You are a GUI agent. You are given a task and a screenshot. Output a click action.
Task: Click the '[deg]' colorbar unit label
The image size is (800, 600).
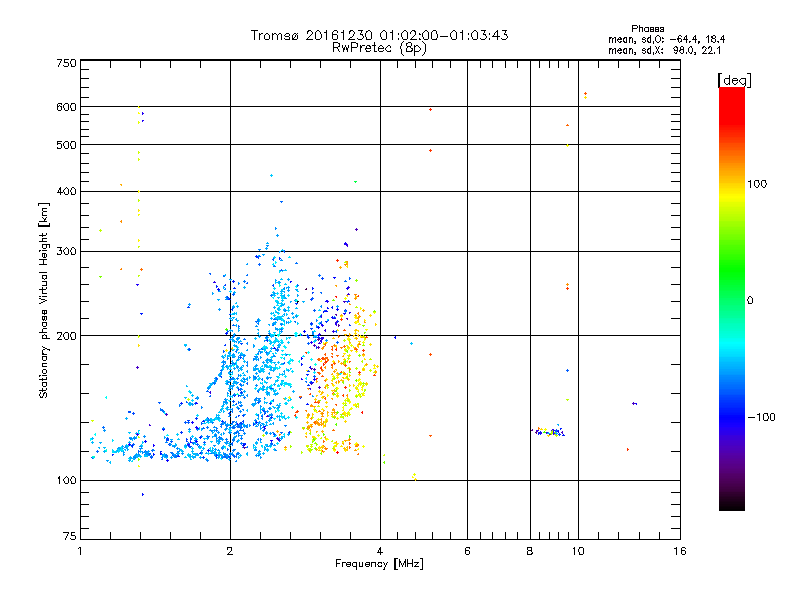734,80
